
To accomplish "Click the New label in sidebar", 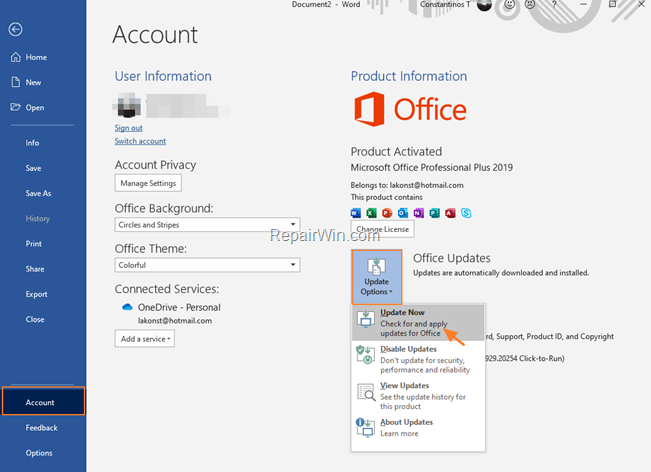I will tap(33, 82).
